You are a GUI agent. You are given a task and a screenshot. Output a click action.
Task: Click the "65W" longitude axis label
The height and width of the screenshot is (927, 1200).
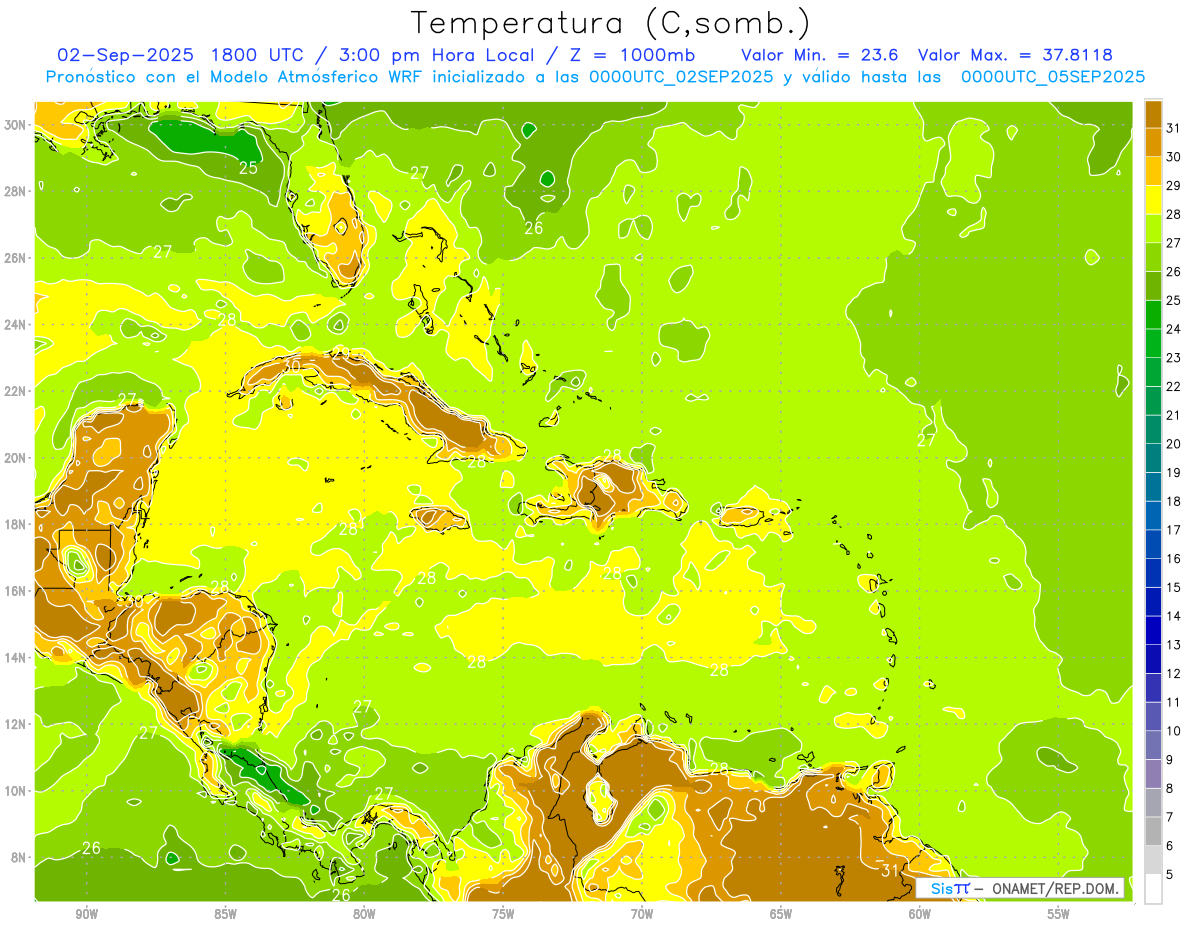click(x=781, y=914)
